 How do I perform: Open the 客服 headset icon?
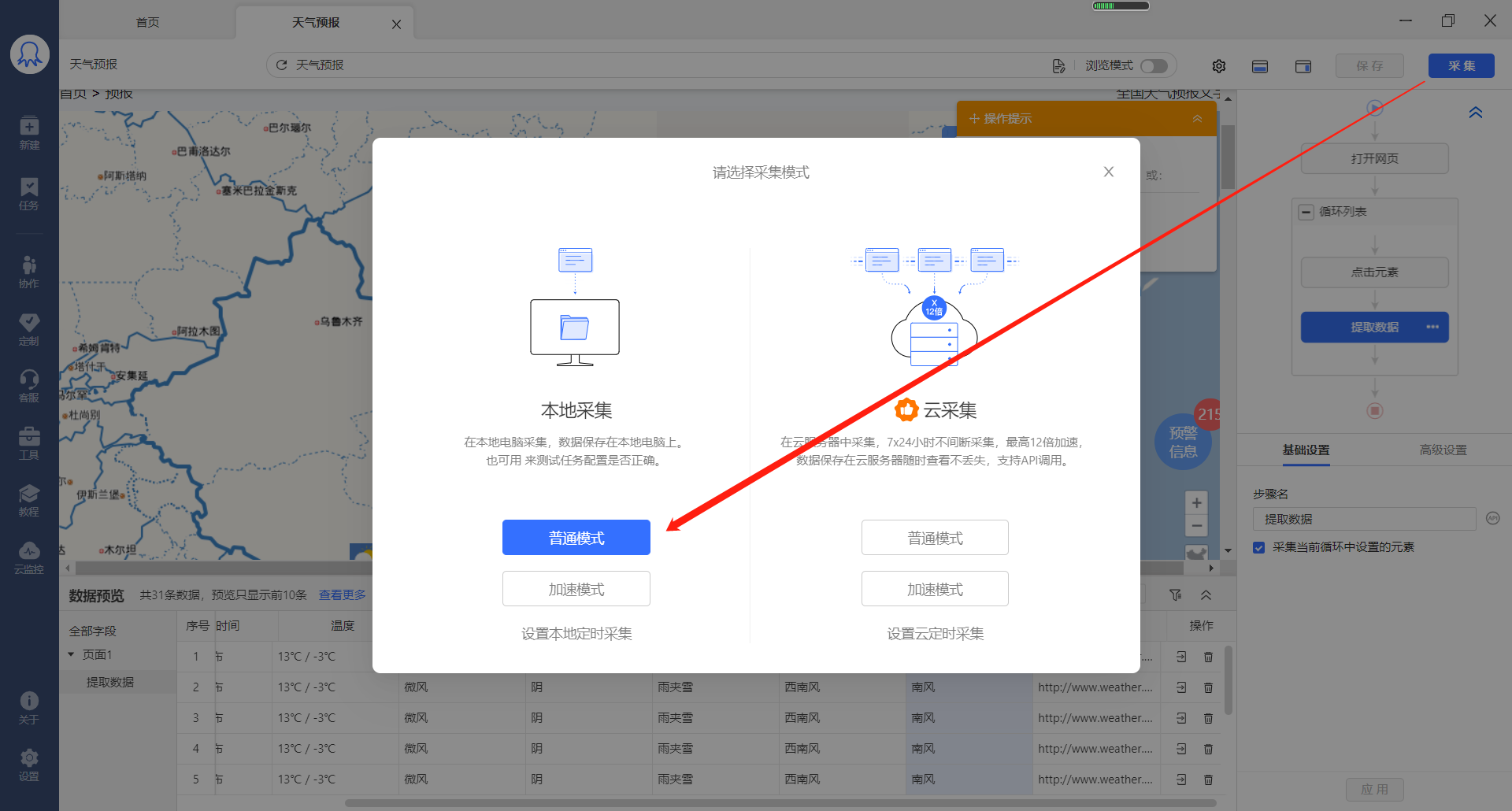[x=29, y=386]
